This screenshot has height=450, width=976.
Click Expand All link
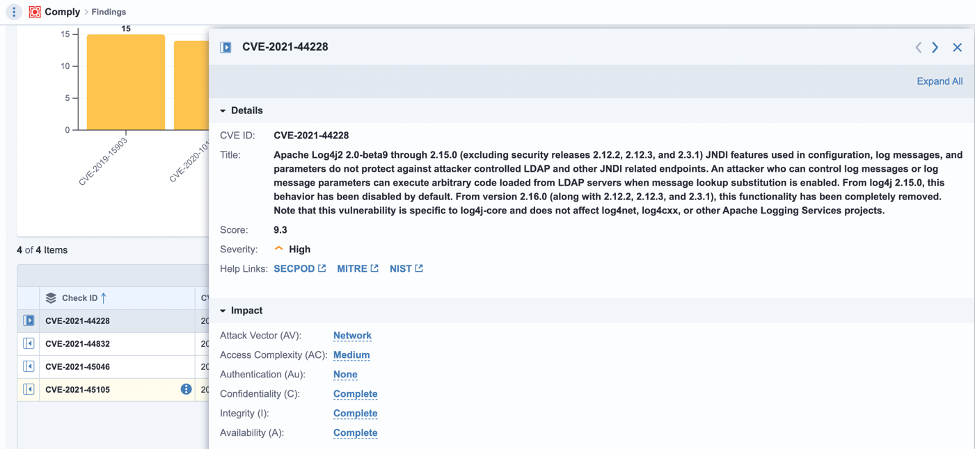pos(940,82)
